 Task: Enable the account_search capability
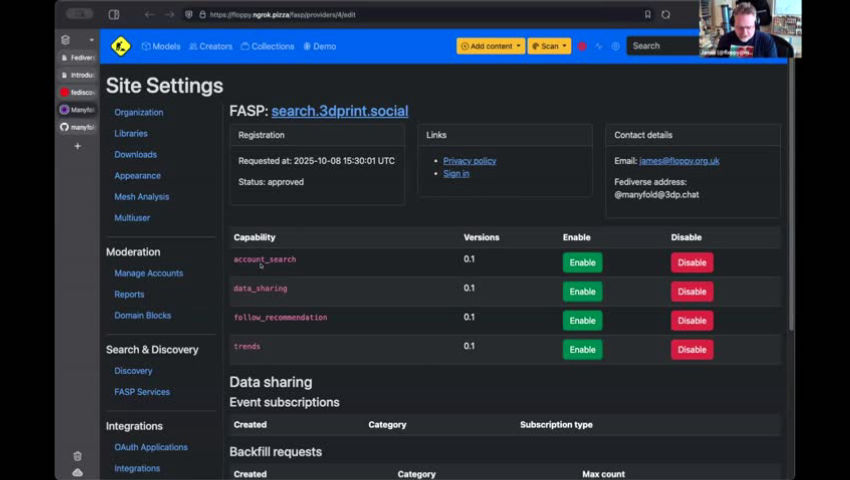click(582, 263)
